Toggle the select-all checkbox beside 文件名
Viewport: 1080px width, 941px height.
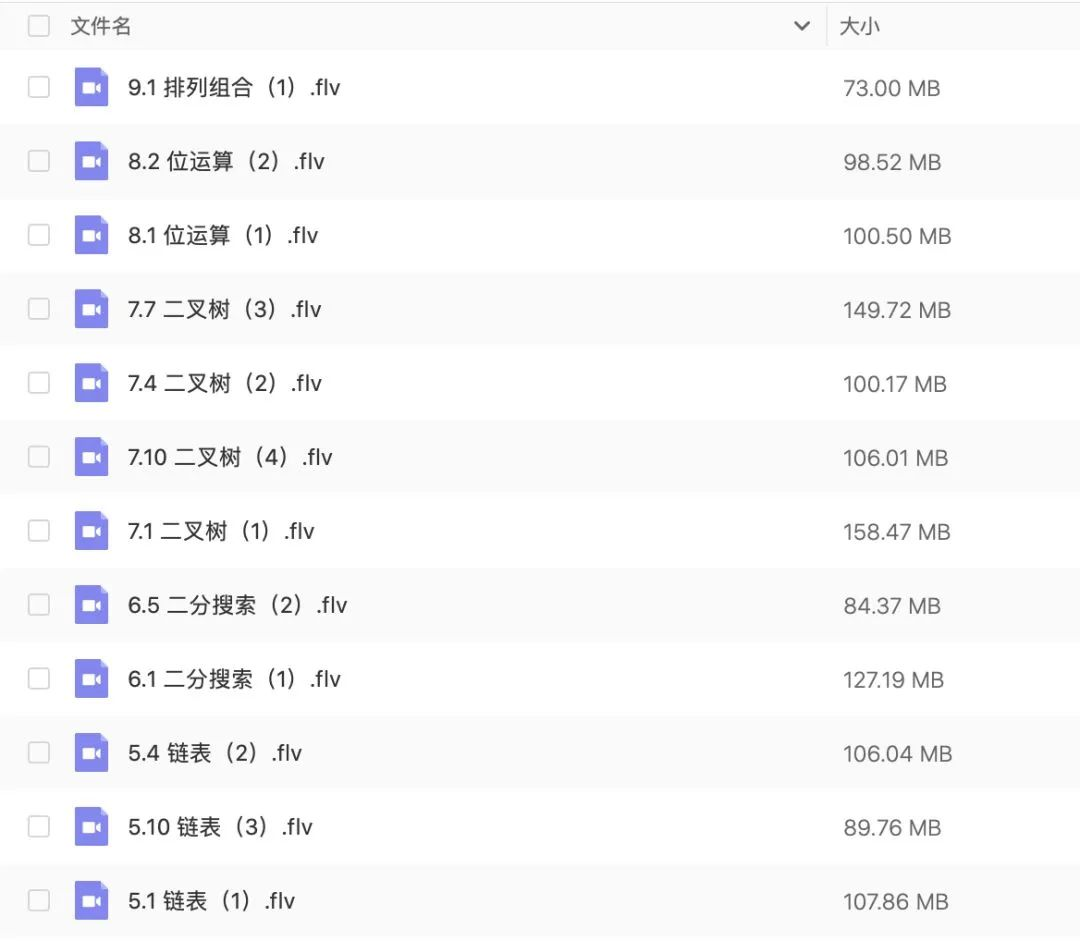click(x=39, y=26)
